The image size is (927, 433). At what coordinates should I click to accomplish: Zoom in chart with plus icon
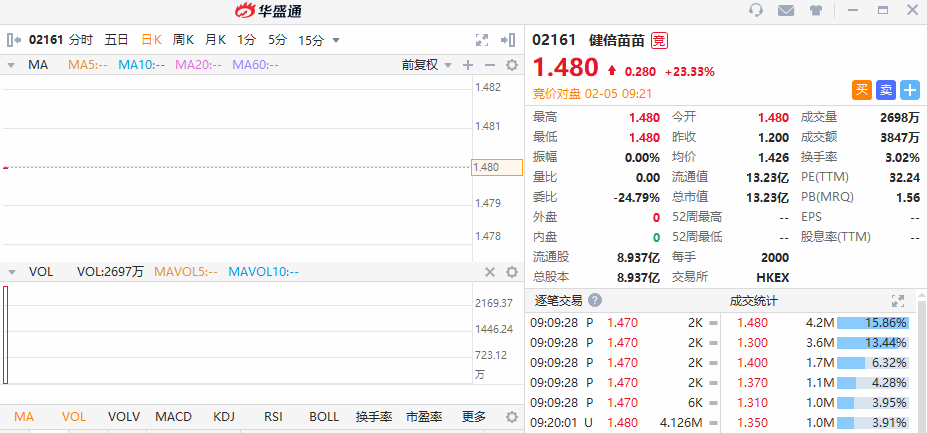[x=468, y=65]
